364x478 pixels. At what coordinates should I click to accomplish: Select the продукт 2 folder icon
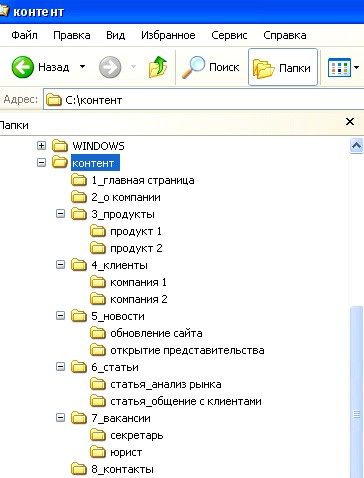coord(98,248)
